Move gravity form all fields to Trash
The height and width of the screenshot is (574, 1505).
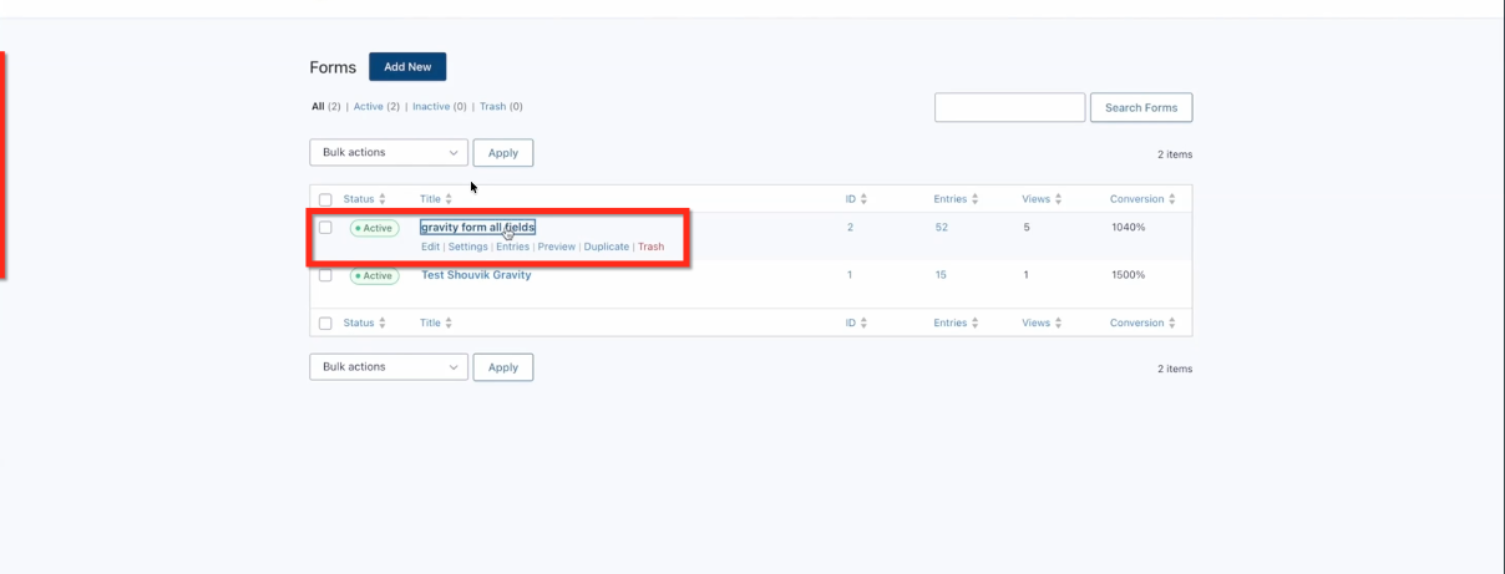[651, 247]
